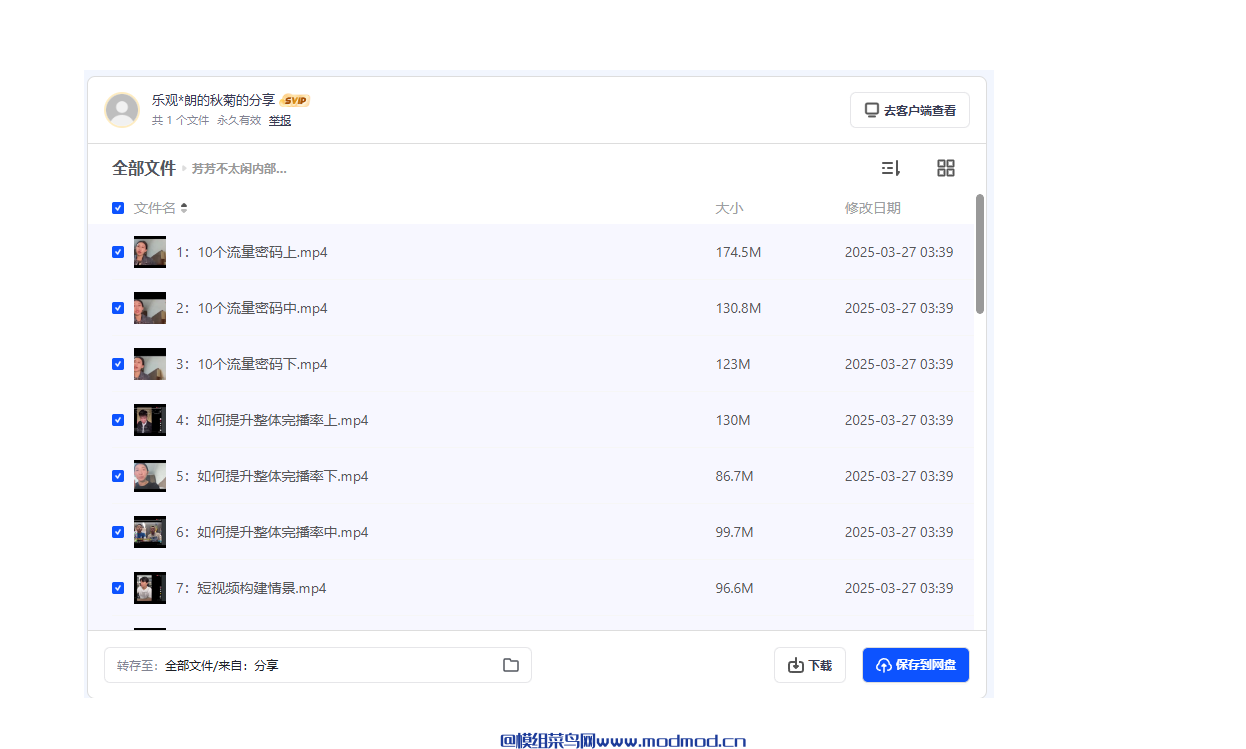Click the sharer name 乐观*朗的秋菊的分享
Viewport: 1246px width, 749px height.
tap(213, 100)
